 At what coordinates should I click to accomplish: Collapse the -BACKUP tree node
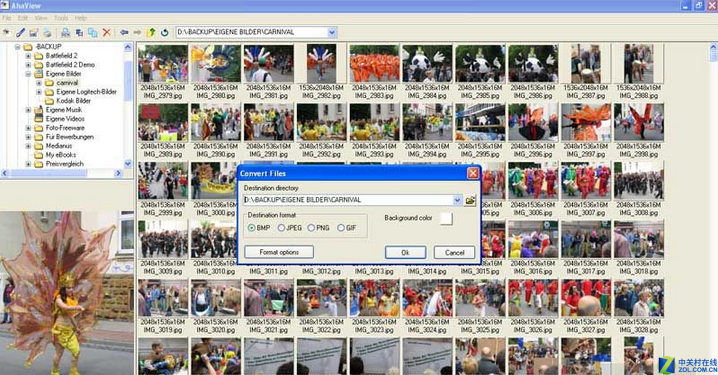coord(17,47)
